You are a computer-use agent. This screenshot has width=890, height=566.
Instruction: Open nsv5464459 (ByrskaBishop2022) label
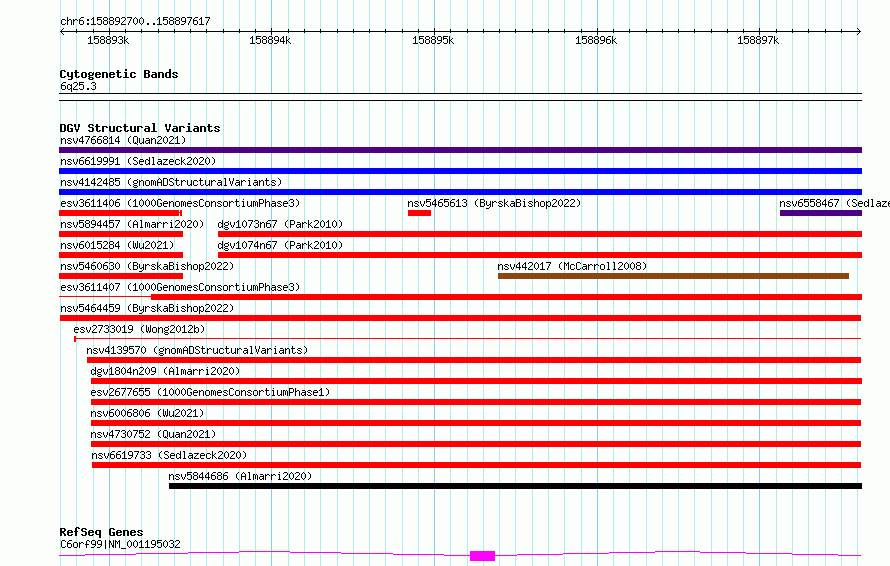point(147,308)
